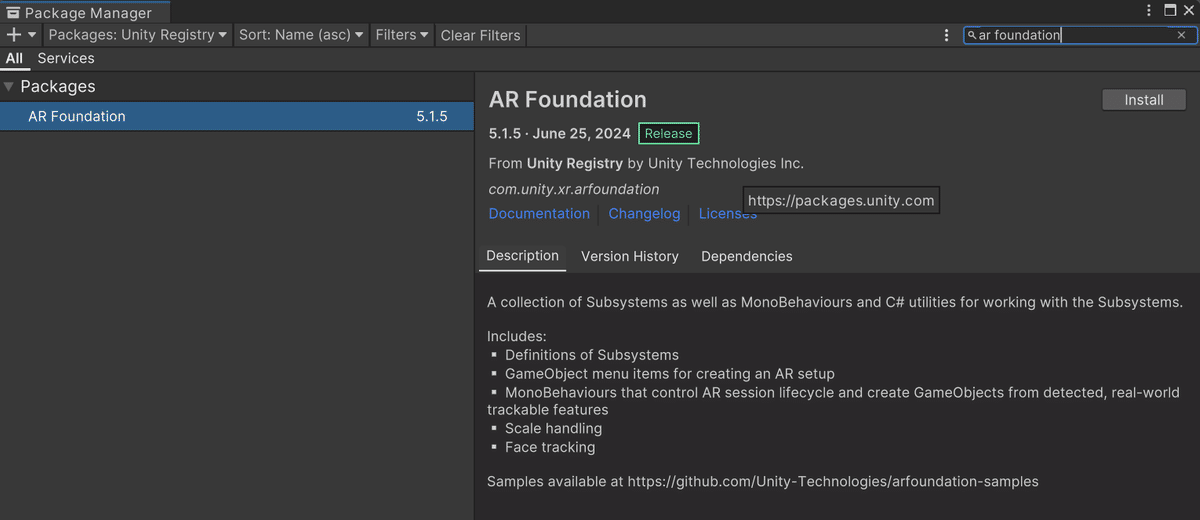Open the Filters dropdown
The height and width of the screenshot is (520, 1200).
pyautogui.click(x=402, y=35)
